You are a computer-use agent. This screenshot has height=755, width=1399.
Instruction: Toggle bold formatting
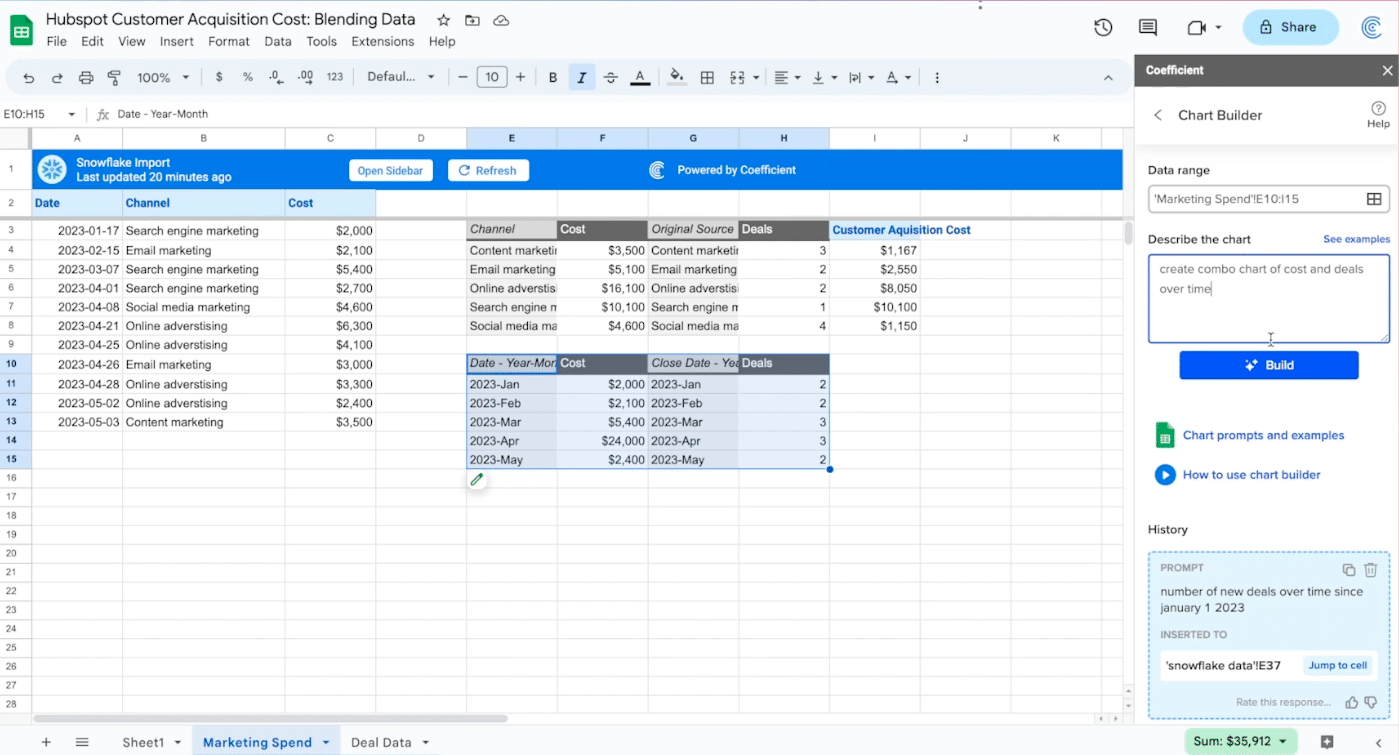[x=553, y=77]
